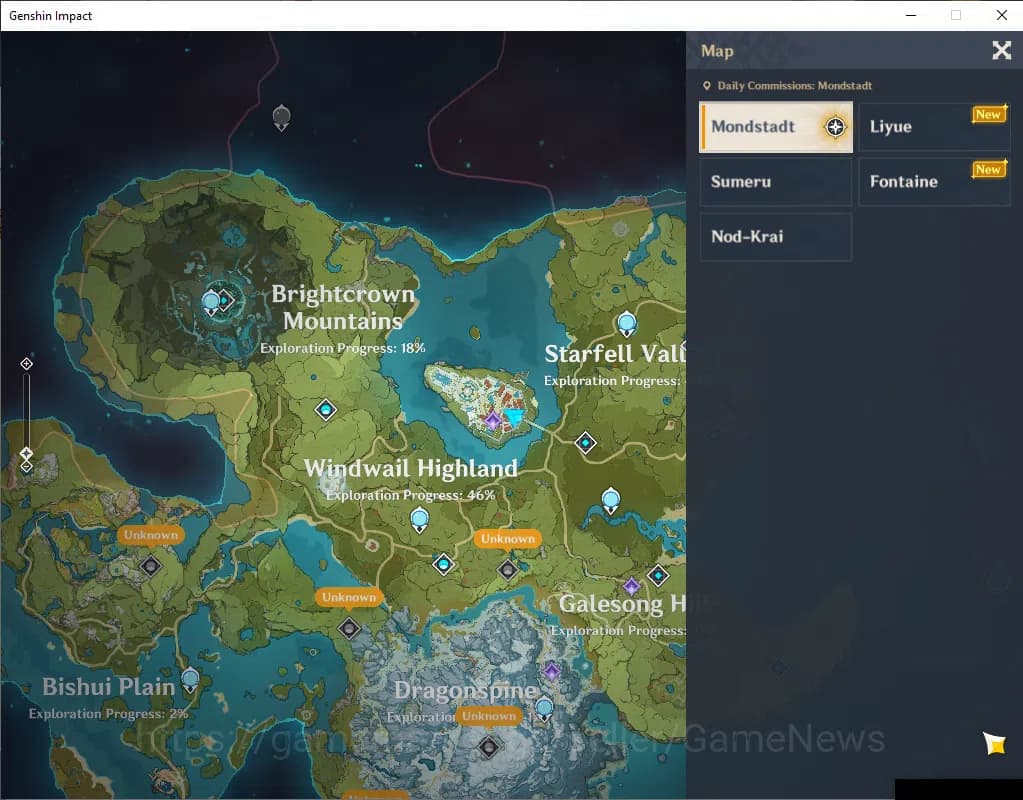The width and height of the screenshot is (1023, 800).
Task: Click the Dragonspine region name
Action: click(x=465, y=690)
